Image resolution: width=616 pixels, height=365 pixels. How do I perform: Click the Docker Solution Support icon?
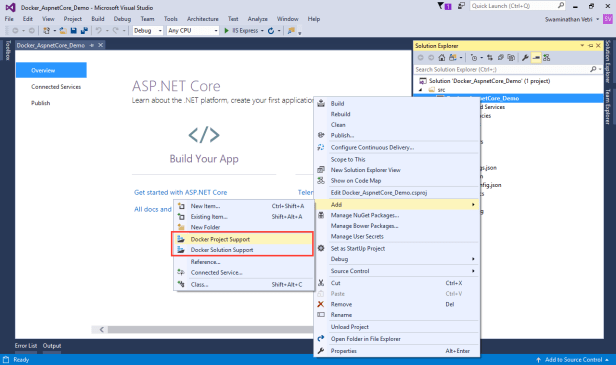[x=181, y=249]
